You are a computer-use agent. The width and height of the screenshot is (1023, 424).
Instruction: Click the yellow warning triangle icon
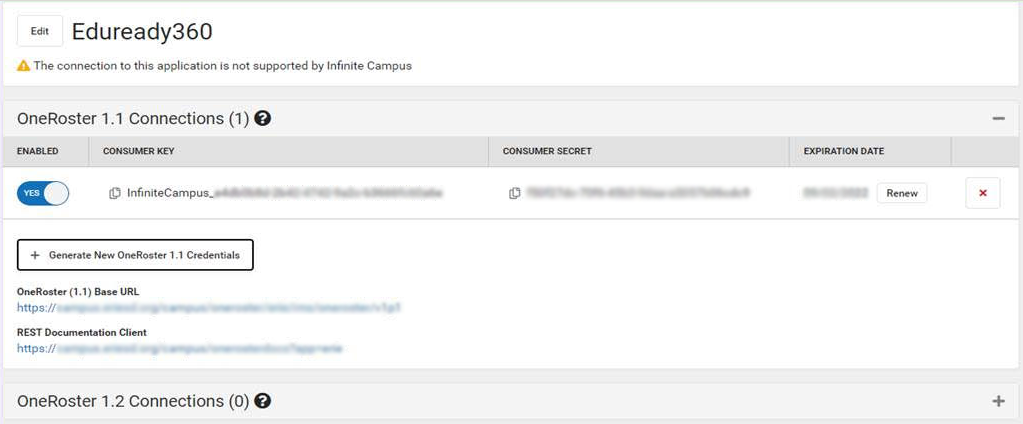pos(23,65)
